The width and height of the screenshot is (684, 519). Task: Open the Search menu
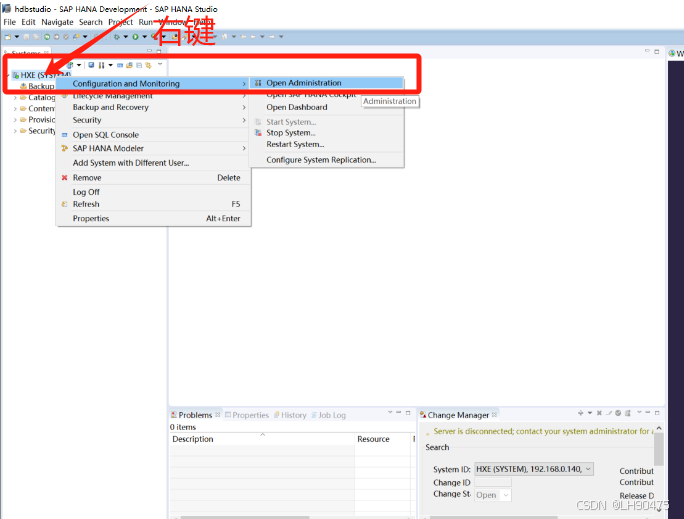(x=90, y=22)
